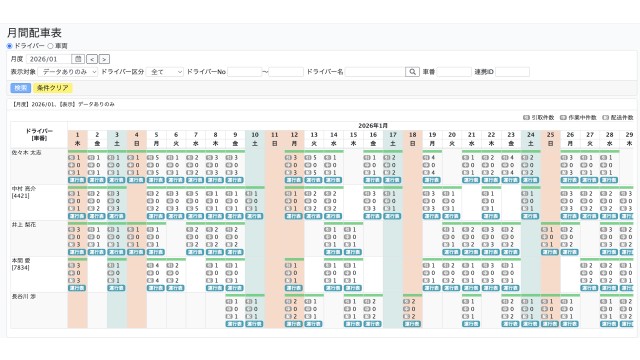Open the 表示対象 dropdown showing データありのみ

pos(68,72)
